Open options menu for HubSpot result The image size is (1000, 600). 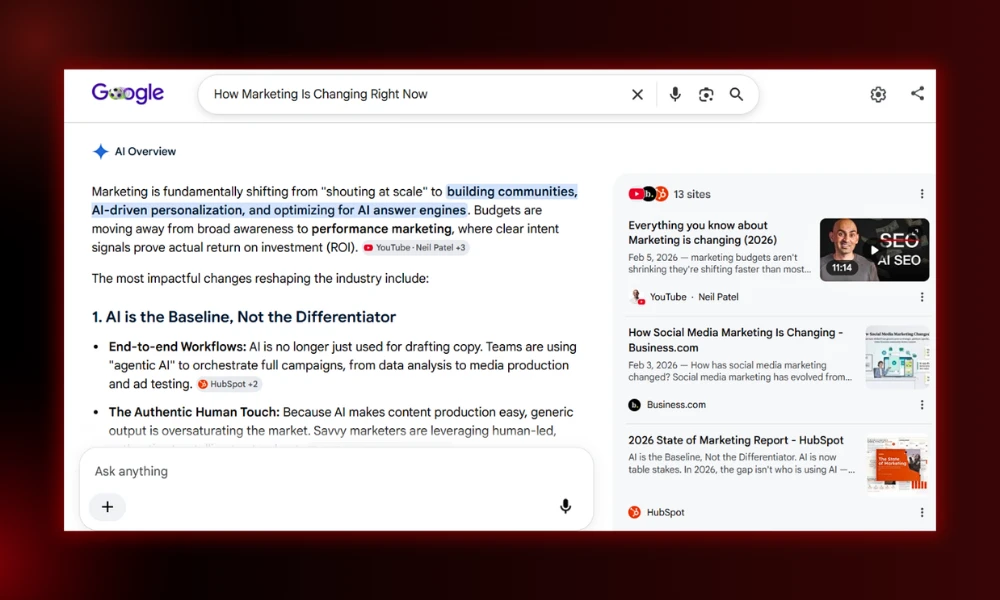pyautogui.click(x=922, y=513)
